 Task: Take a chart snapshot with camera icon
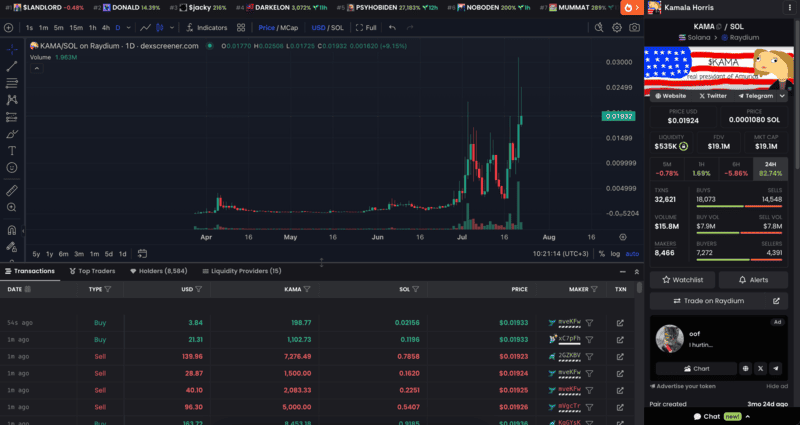tap(634, 28)
